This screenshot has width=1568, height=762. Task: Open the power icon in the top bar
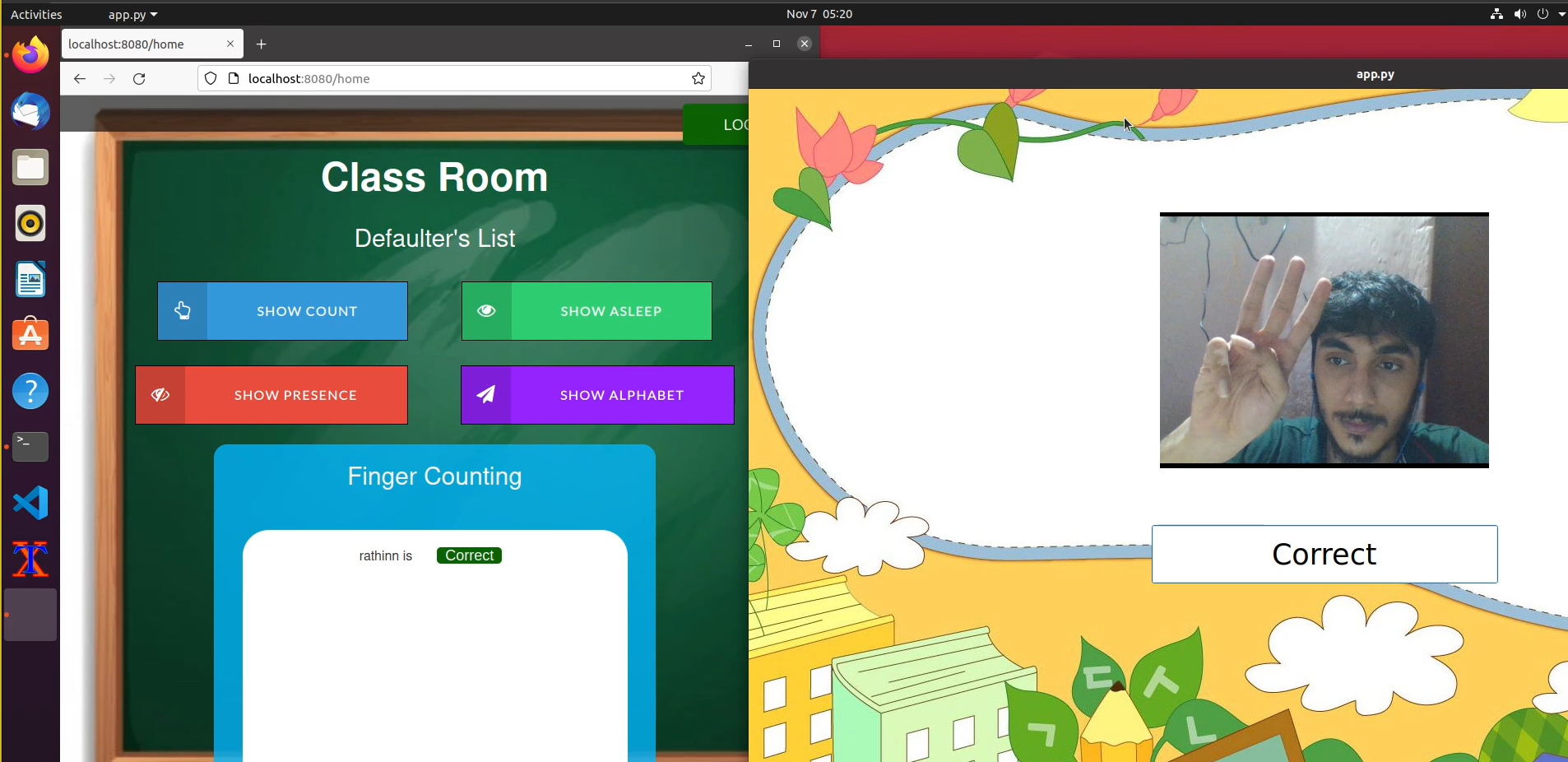pos(1542,14)
